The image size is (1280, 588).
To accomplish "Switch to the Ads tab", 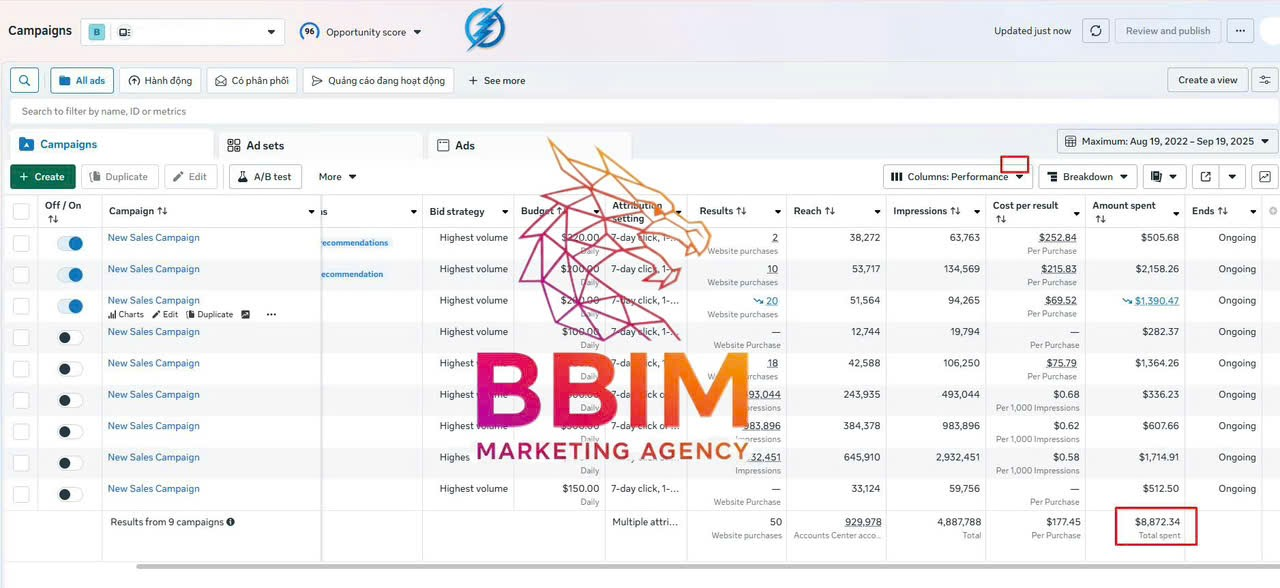I will (530, 145).
